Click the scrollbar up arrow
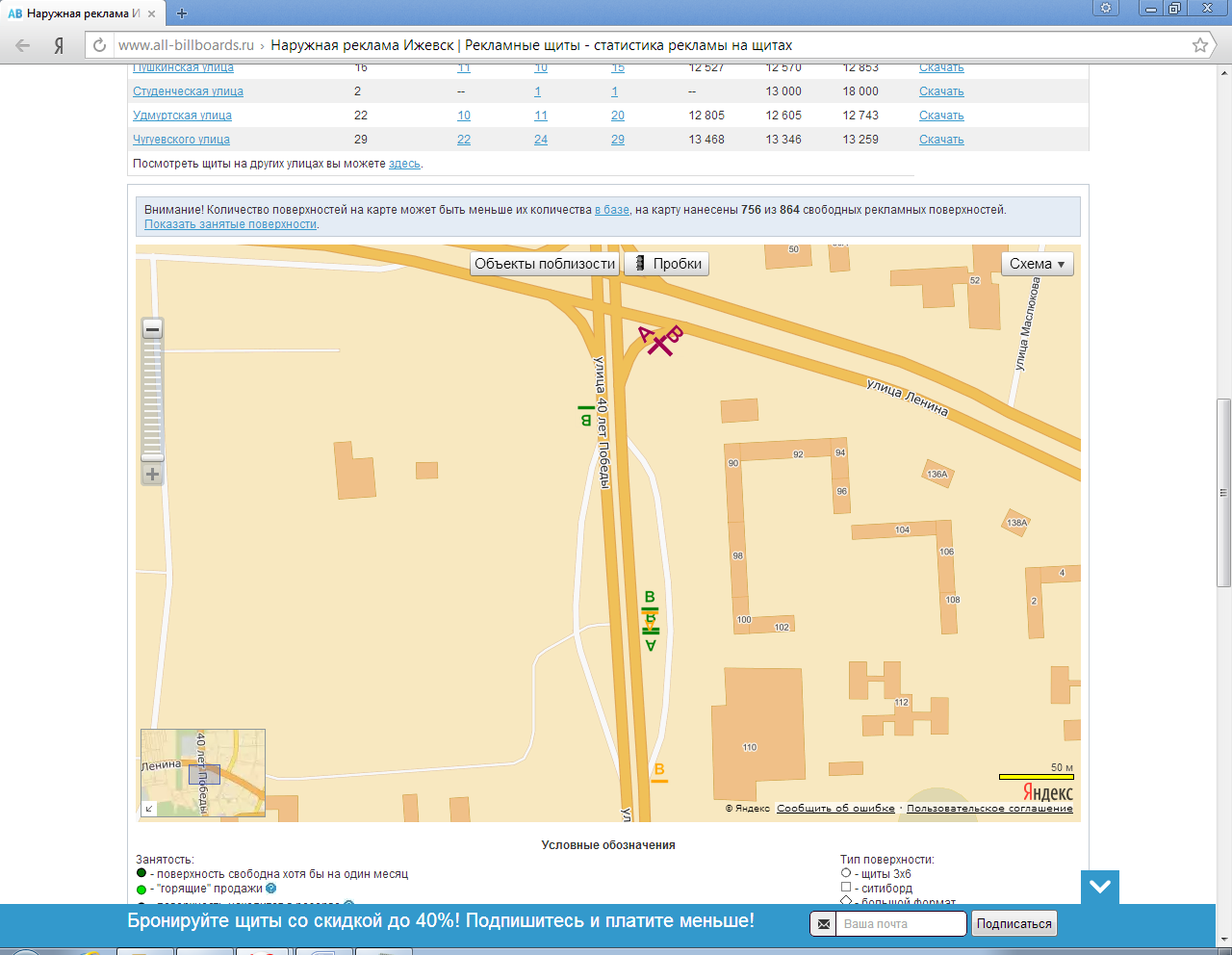This screenshot has height=955, width=1232. [1224, 72]
